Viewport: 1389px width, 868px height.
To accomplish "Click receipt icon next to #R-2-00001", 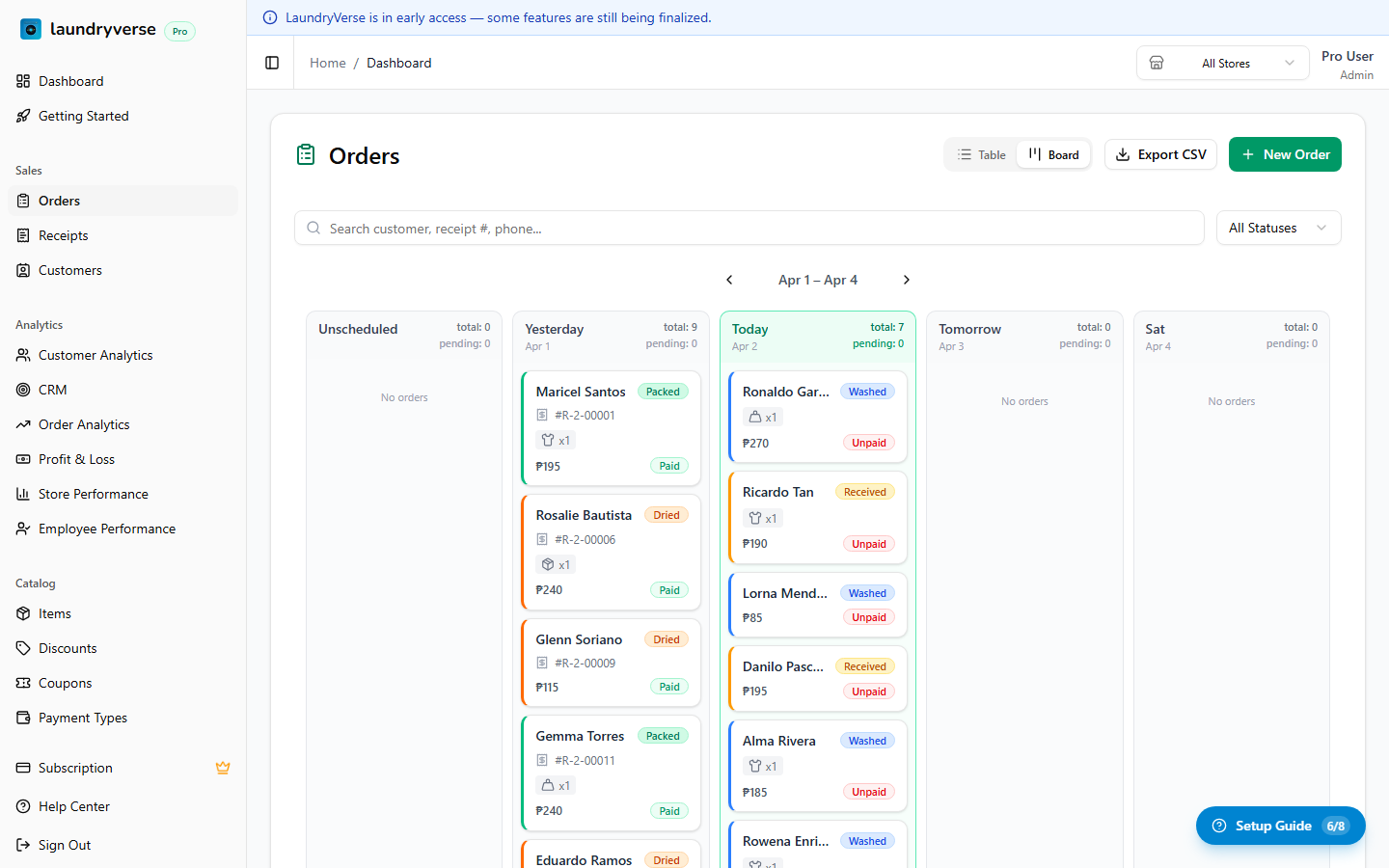I will pos(542,416).
